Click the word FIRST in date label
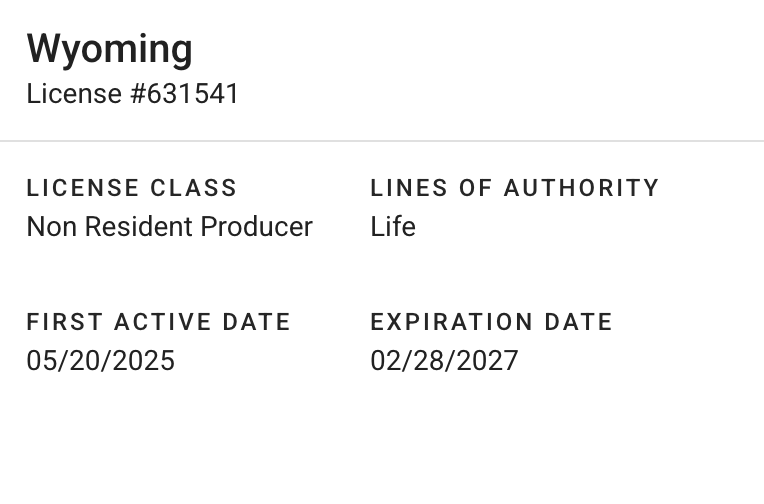The width and height of the screenshot is (764, 504). click(62, 322)
